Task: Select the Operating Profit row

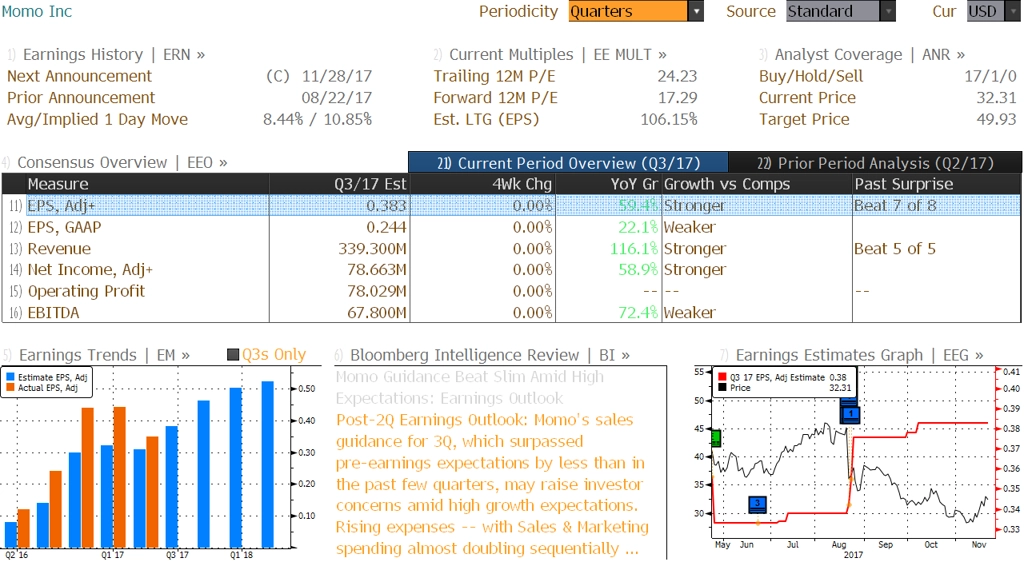Action: coord(511,291)
